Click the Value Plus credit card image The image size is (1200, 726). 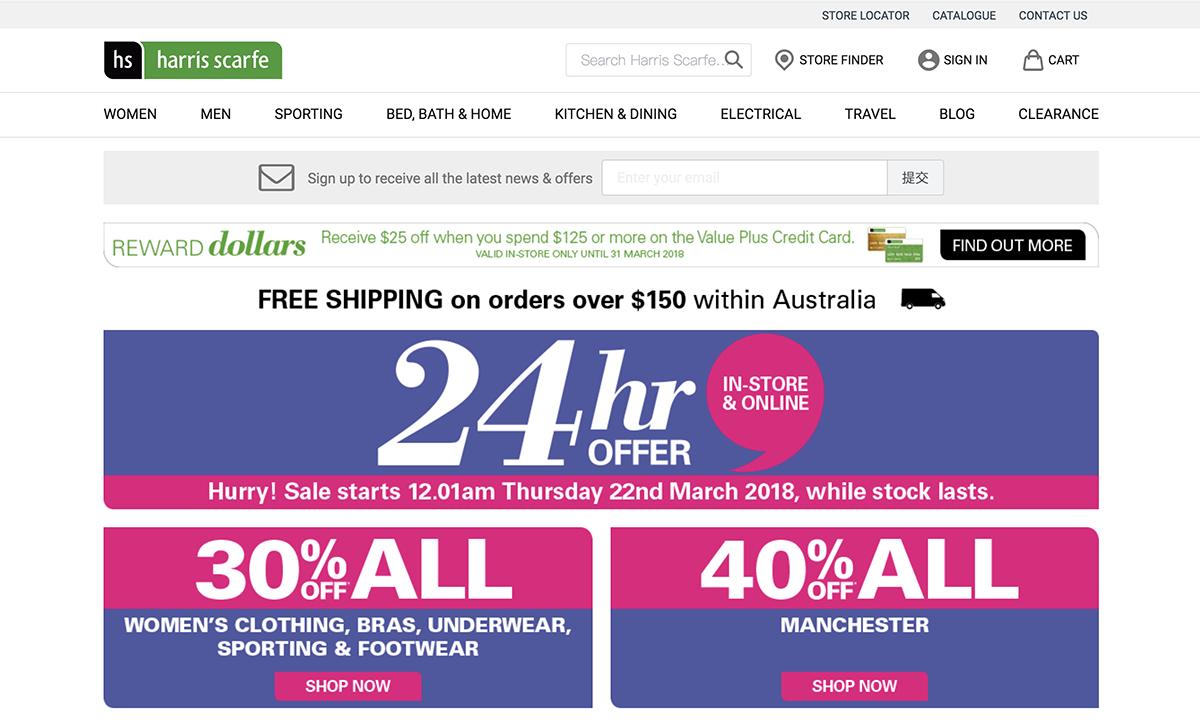894,245
